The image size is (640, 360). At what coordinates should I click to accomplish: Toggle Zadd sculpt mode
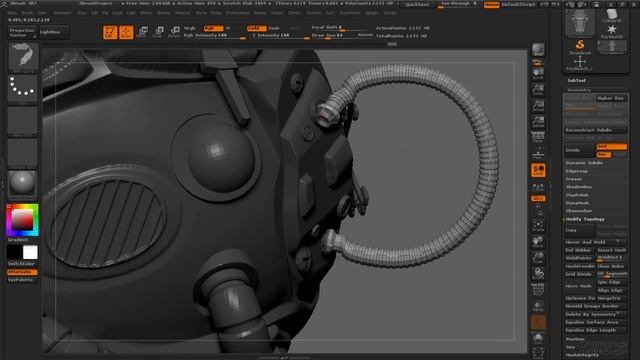tap(256, 28)
